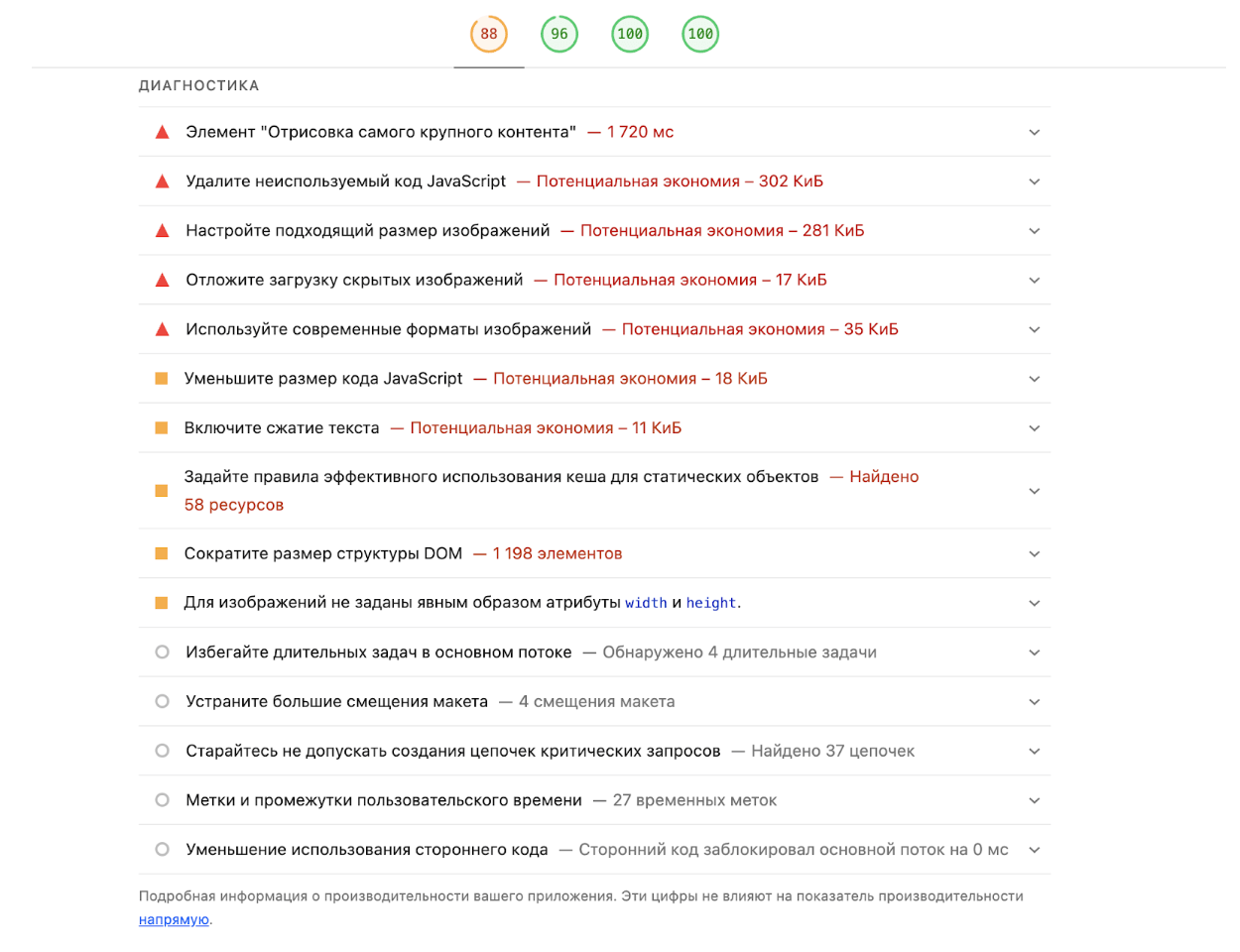Click red triangle beside largest content paint audit
The image size is (1240, 952).
[163, 132]
